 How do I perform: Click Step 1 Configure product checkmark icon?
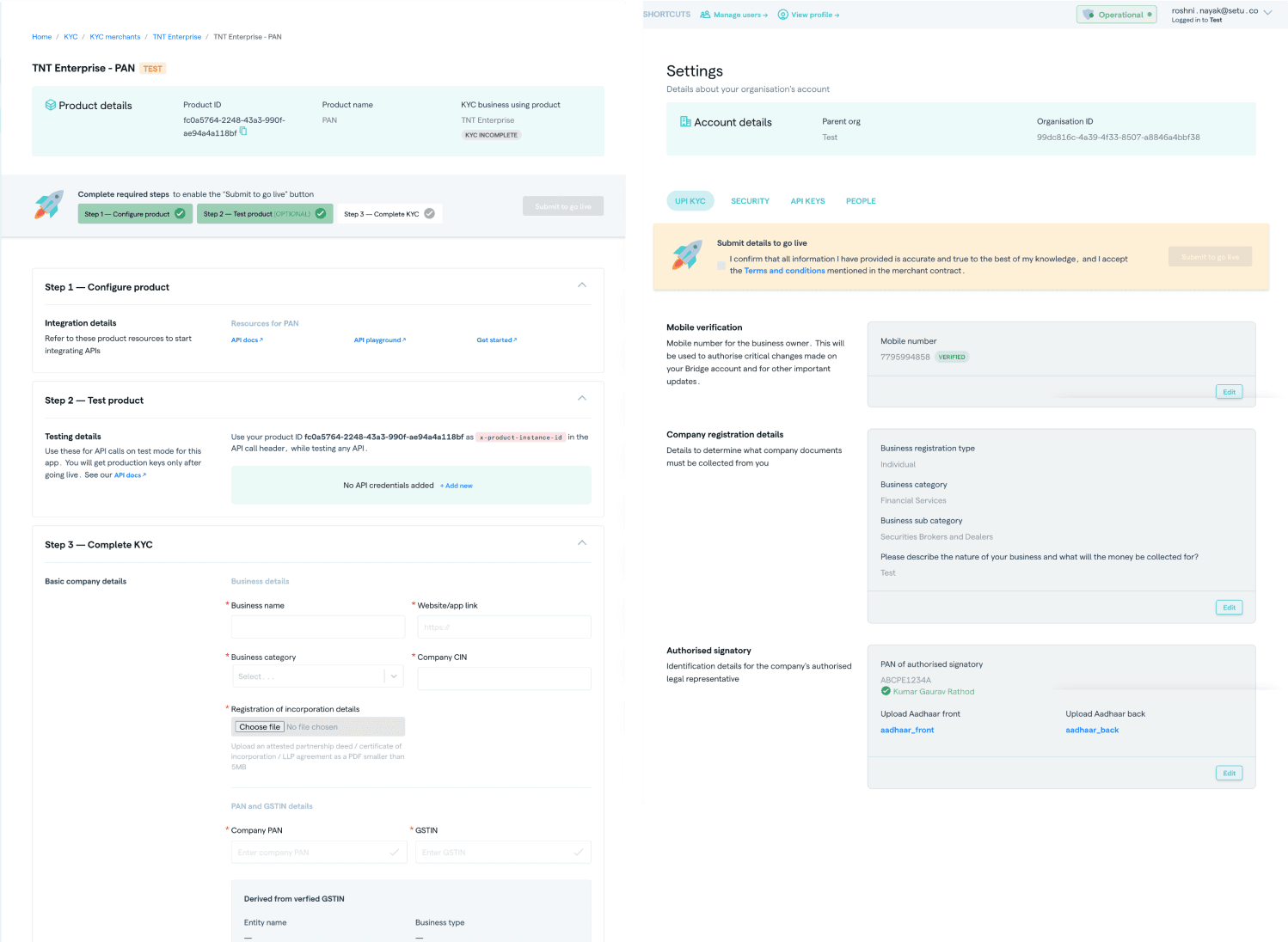[x=180, y=213]
